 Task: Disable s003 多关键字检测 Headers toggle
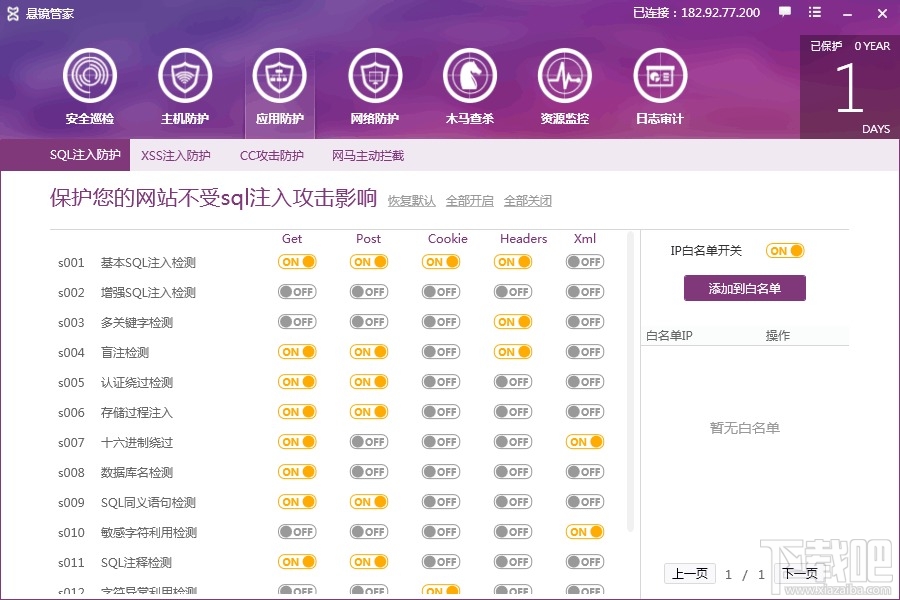coord(513,322)
